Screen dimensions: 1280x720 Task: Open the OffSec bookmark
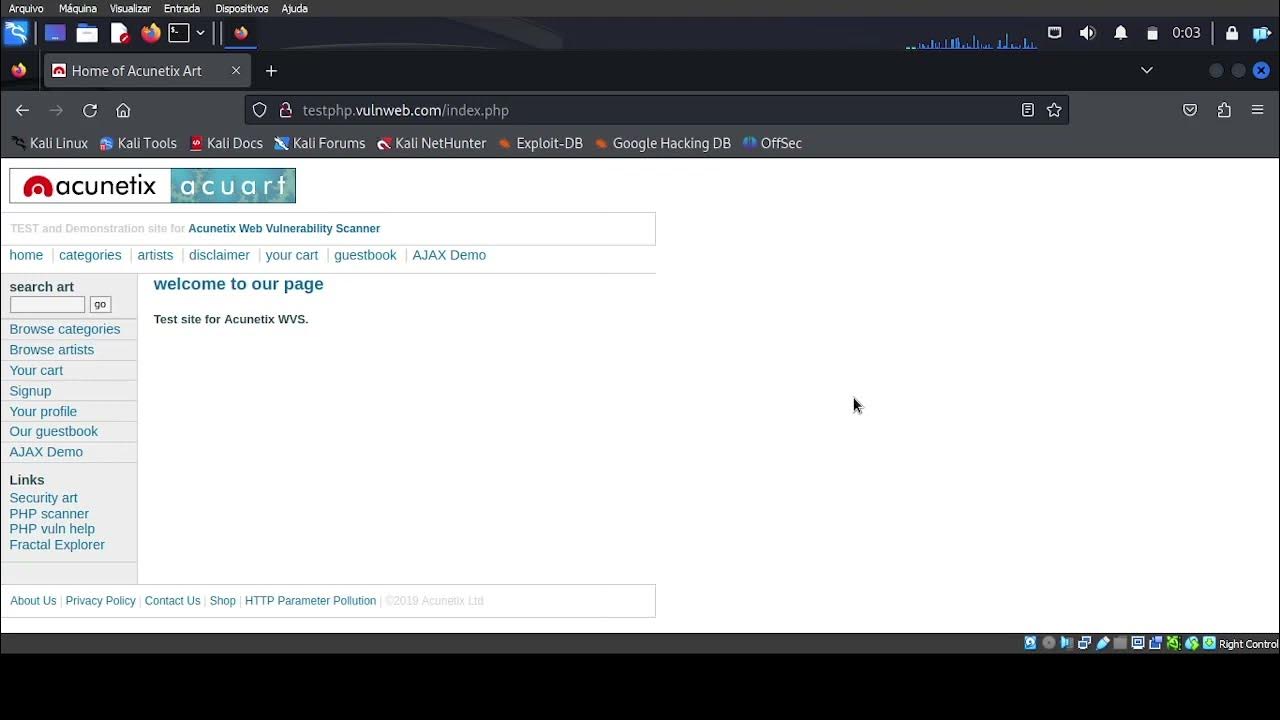coord(772,143)
